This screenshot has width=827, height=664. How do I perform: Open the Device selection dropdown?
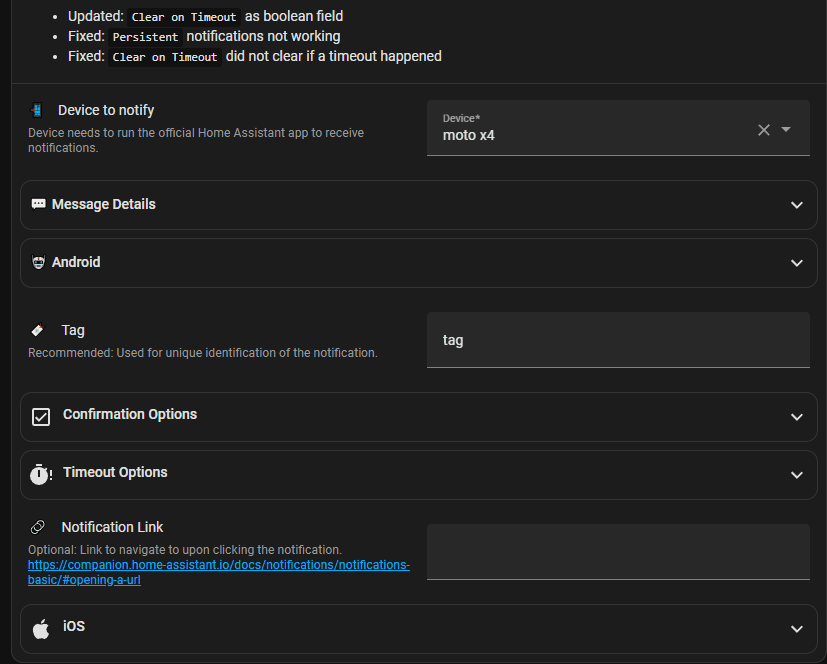[x=789, y=128]
